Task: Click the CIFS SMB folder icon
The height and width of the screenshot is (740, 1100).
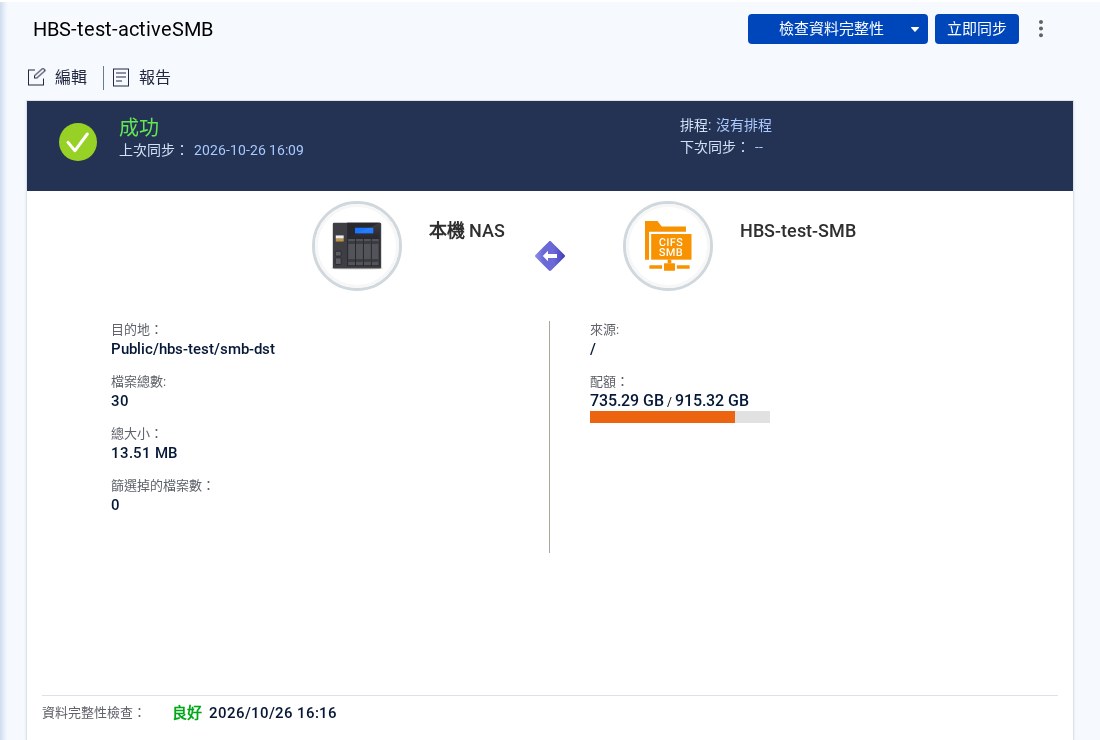Action: pyautogui.click(x=668, y=245)
